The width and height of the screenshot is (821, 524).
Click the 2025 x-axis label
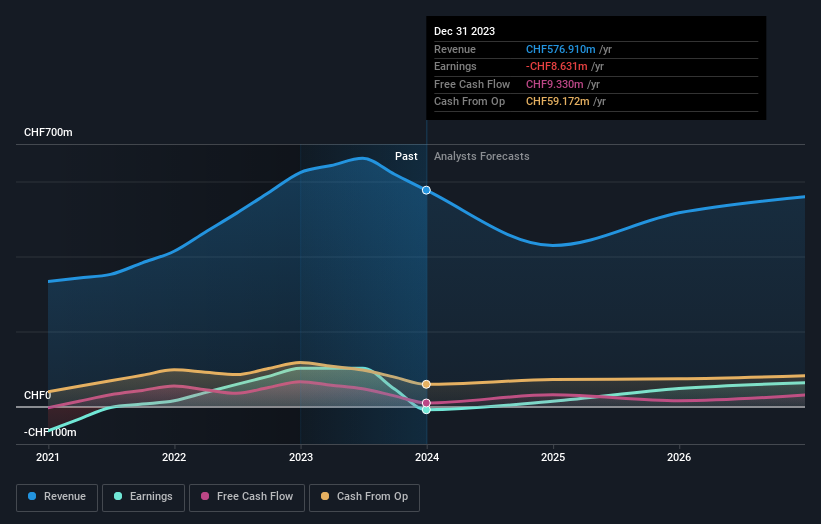click(x=553, y=458)
